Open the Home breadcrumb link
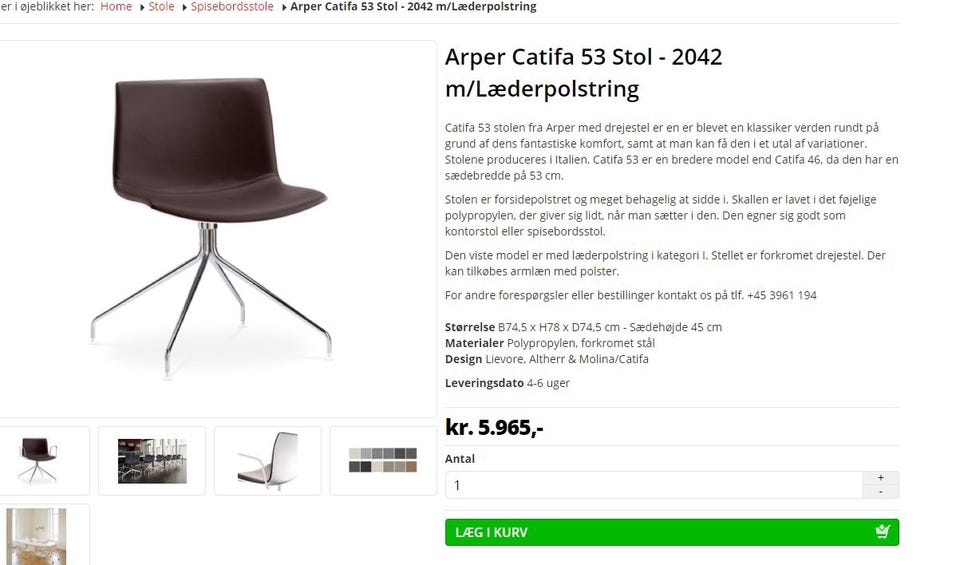 click(x=116, y=7)
